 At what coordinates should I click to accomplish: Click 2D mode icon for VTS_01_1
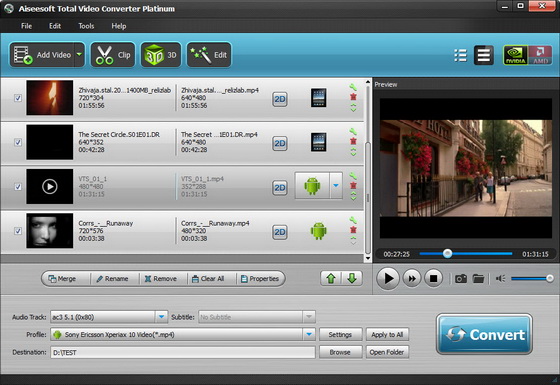click(280, 188)
